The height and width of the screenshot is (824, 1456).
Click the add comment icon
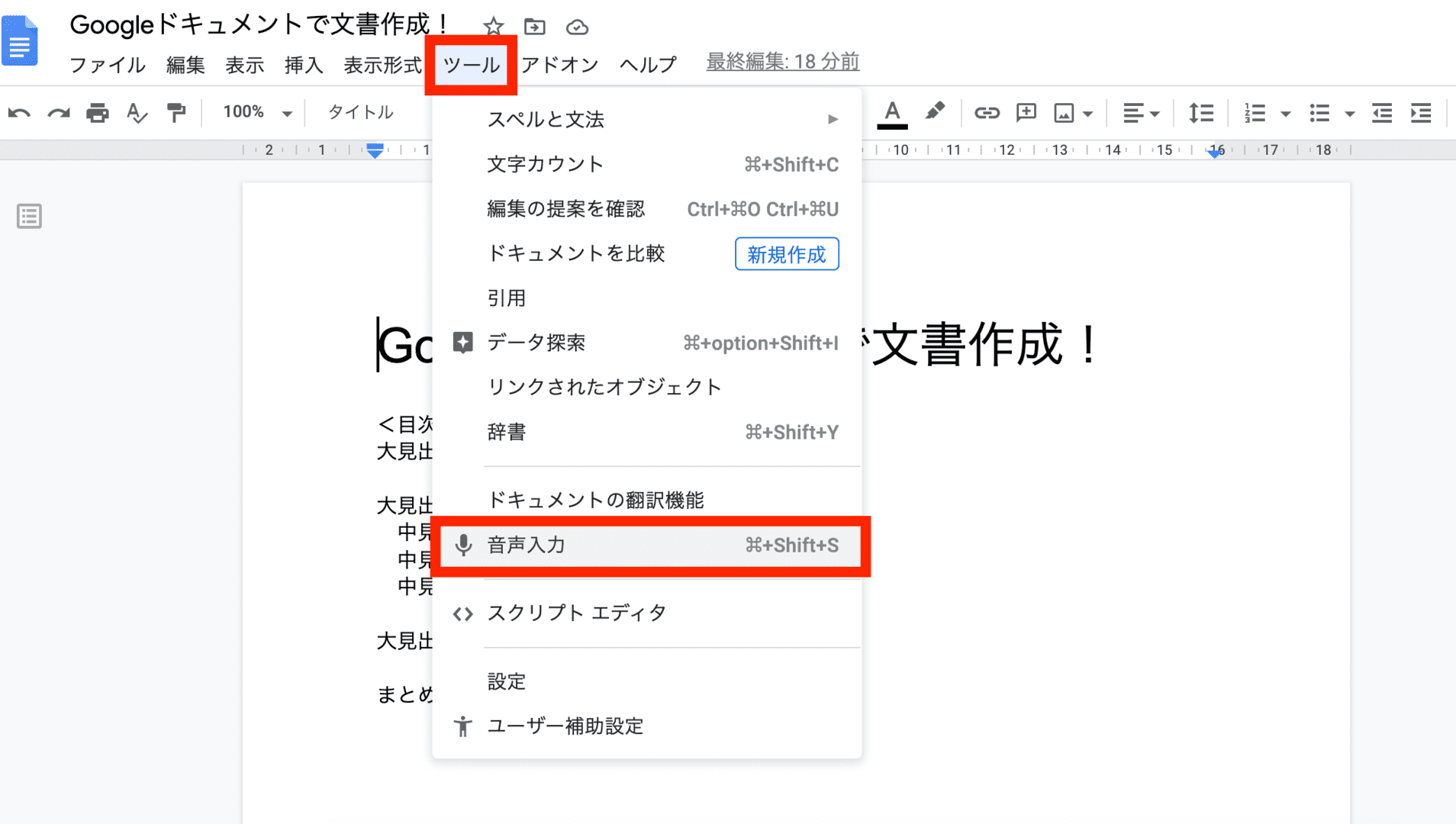coord(1026,114)
